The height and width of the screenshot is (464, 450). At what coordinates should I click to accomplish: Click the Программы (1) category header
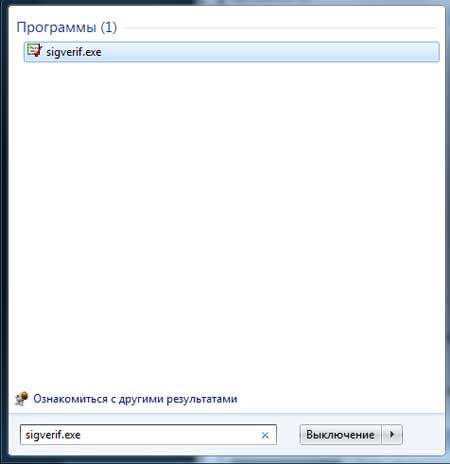67,27
